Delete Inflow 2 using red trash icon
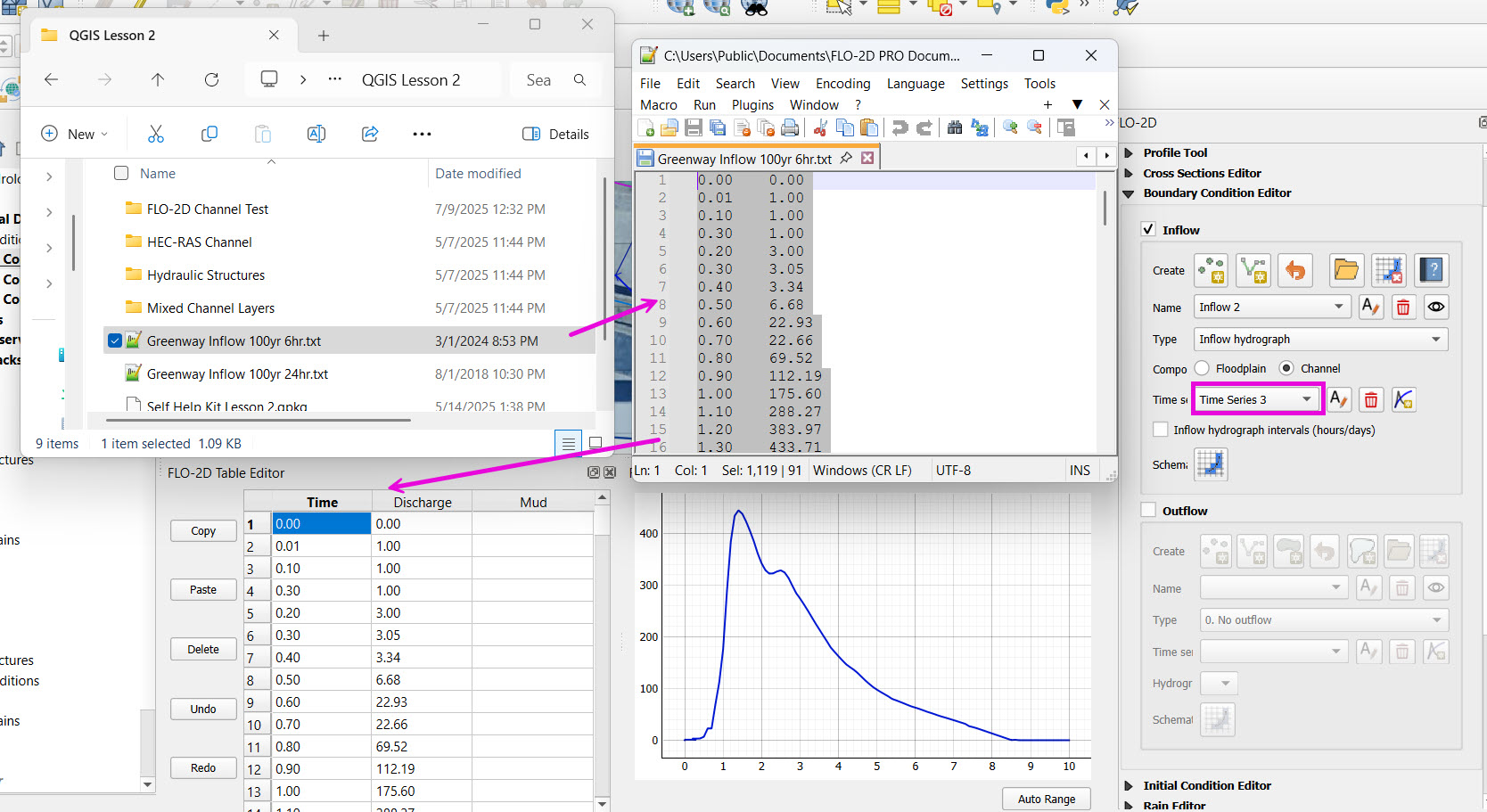Screen dimensions: 1487x812 [x=1402, y=308]
